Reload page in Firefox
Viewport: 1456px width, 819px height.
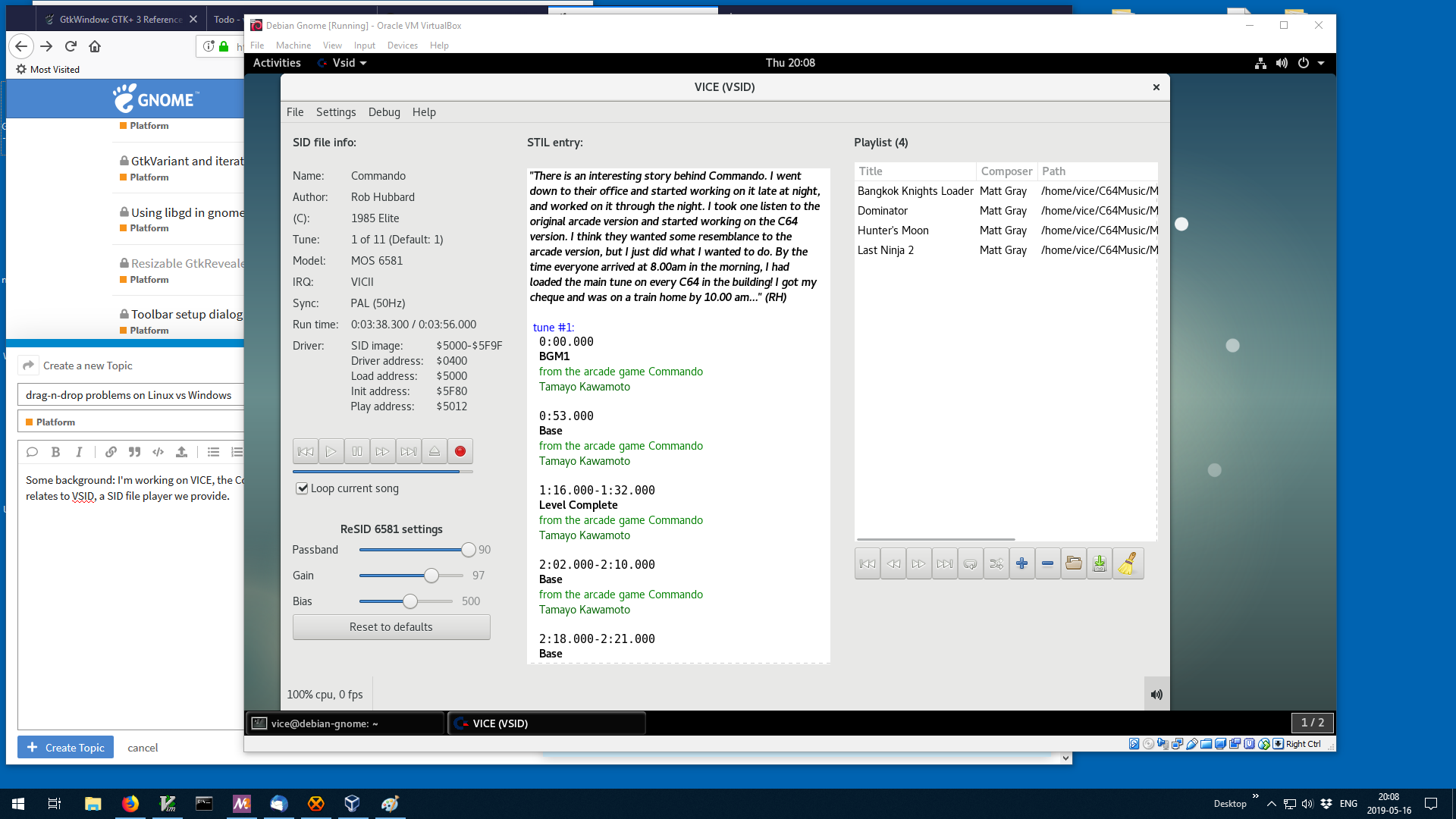pos(71,46)
